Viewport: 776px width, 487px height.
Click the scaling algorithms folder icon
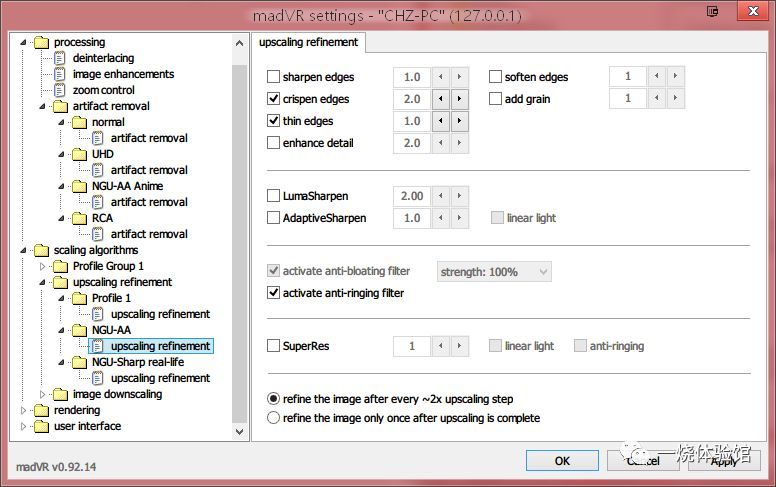click(x=42, y=250)
